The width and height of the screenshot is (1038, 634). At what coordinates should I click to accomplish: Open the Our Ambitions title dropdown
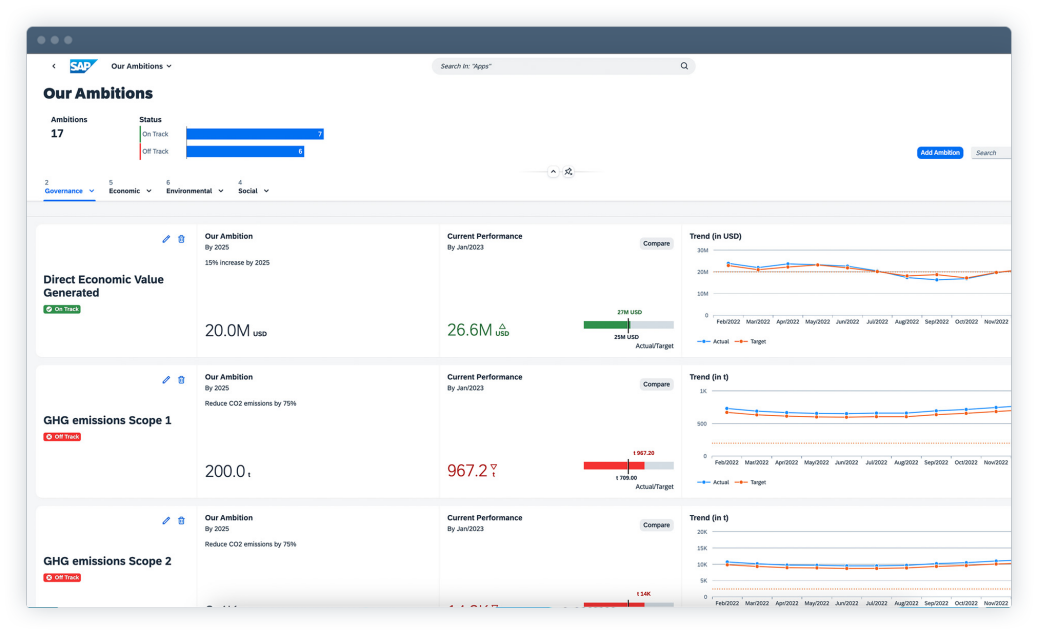point(142,66)
